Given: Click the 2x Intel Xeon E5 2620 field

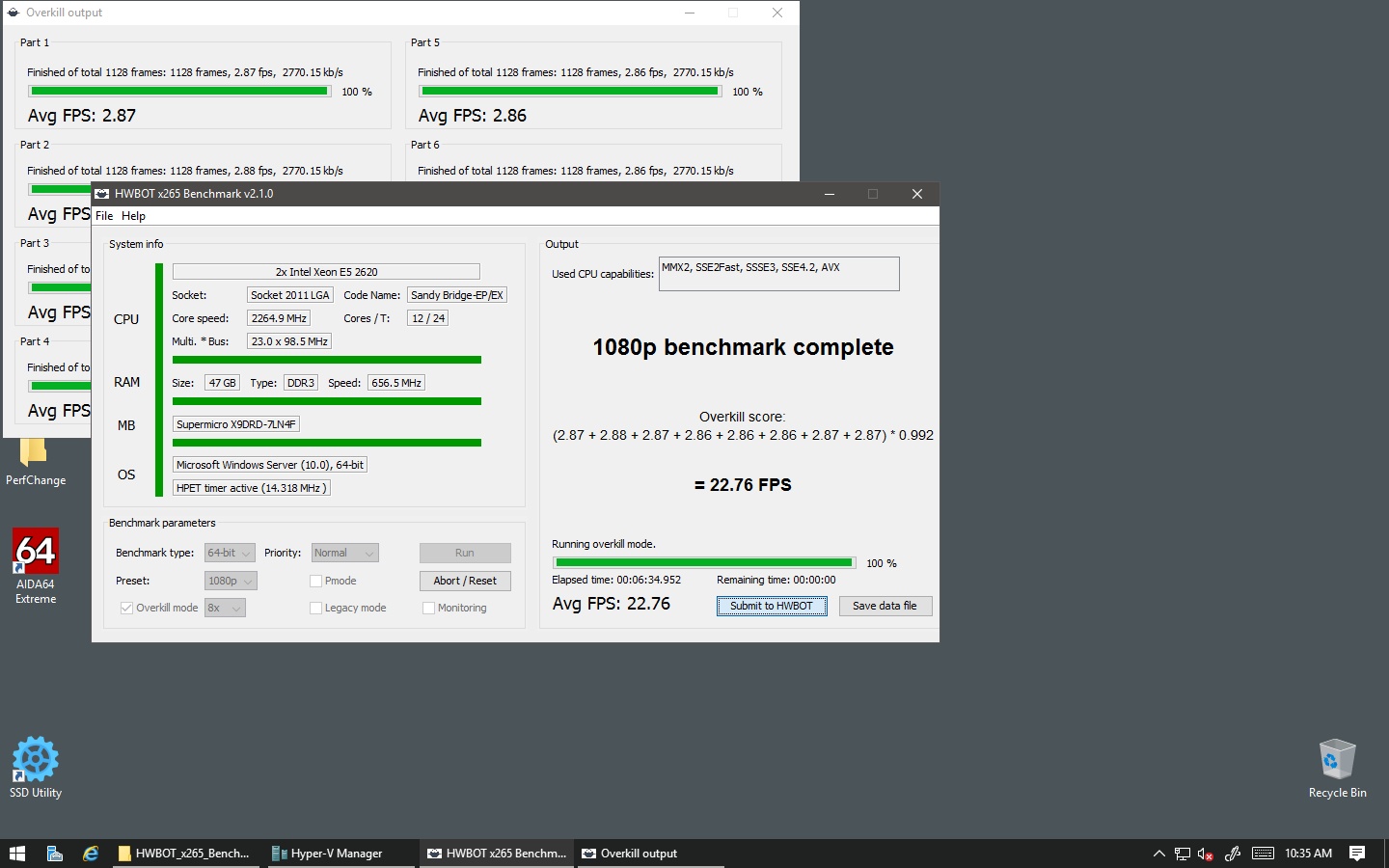Looking at the screenshot, I should (x=326, y=272).
